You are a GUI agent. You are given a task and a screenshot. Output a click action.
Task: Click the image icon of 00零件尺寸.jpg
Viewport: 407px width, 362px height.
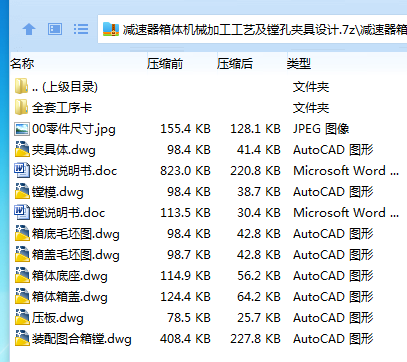22,129
